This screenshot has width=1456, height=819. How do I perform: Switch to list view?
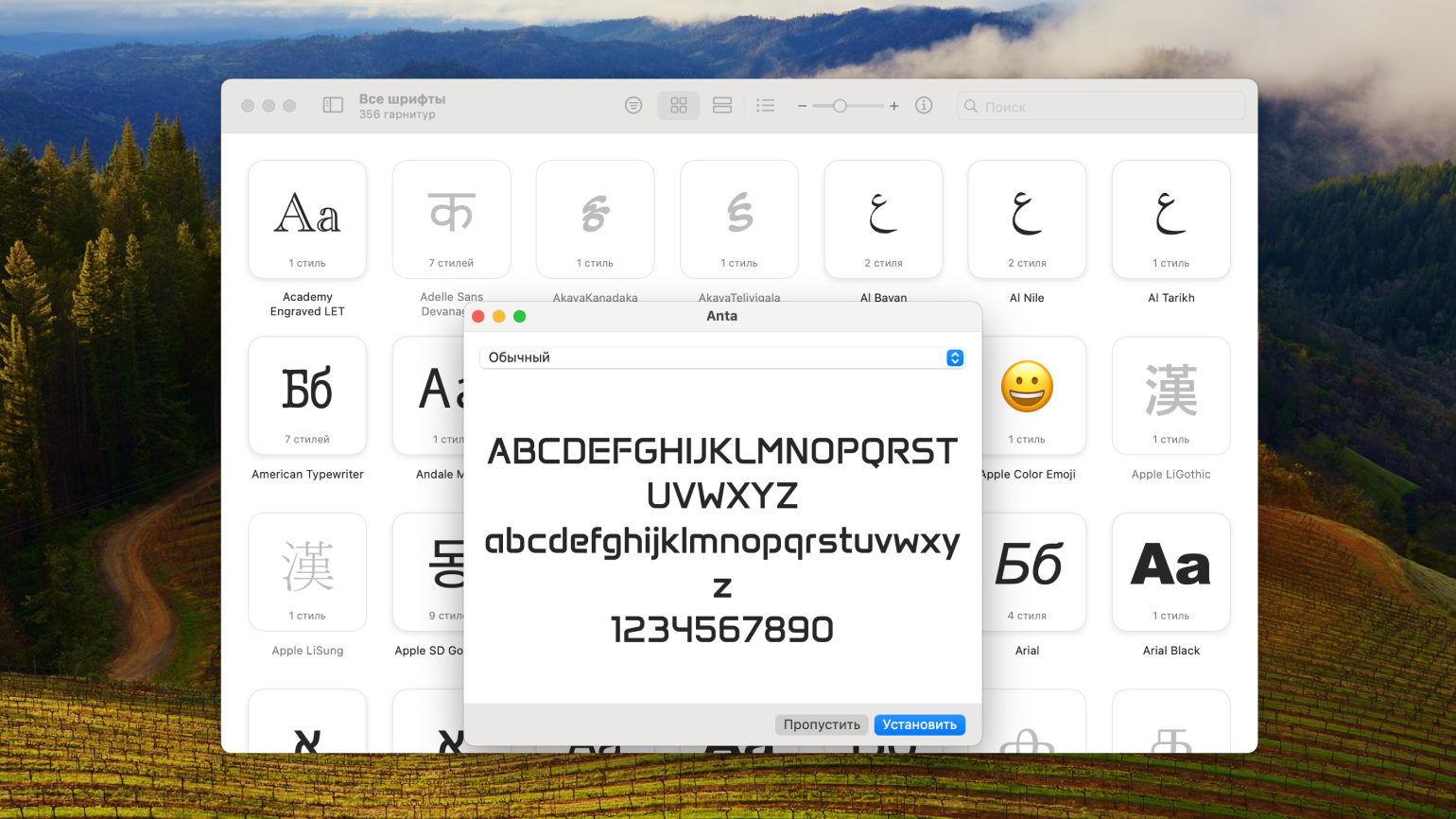pos(766,106)
